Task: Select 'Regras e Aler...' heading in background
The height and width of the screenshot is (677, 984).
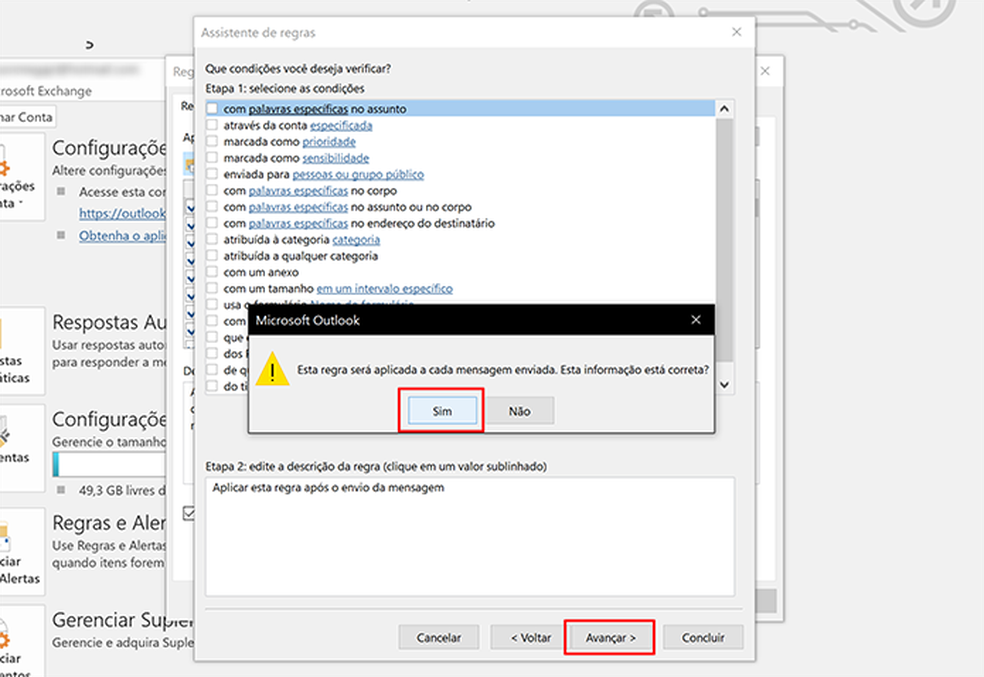Action: tap(109, 523)
